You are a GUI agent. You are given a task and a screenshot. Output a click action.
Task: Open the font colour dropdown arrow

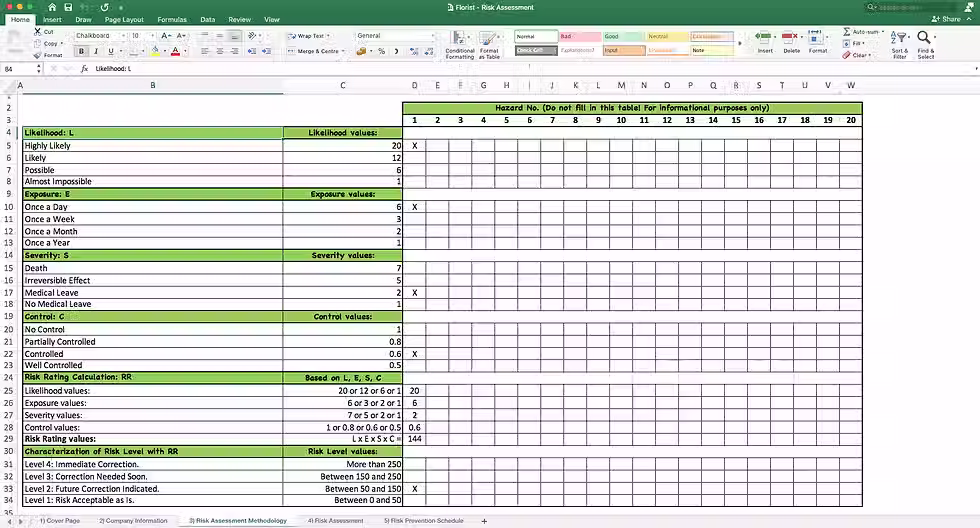click(185, 51)
